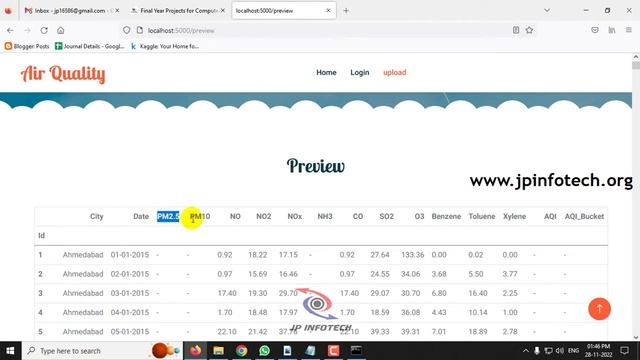Click the AQI_Bucket column header
640x360 pixels.
coord(584,216)
